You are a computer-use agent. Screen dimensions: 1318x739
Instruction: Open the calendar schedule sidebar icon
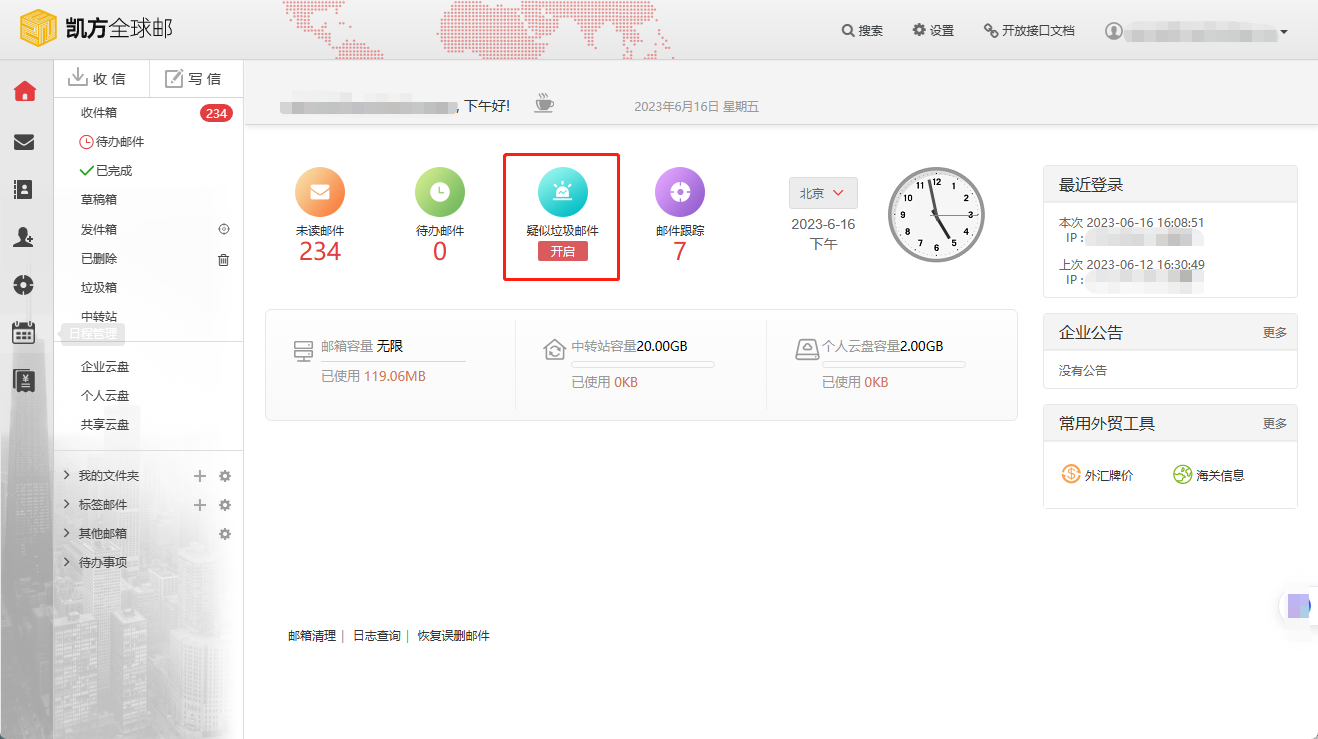coord(24,333)
